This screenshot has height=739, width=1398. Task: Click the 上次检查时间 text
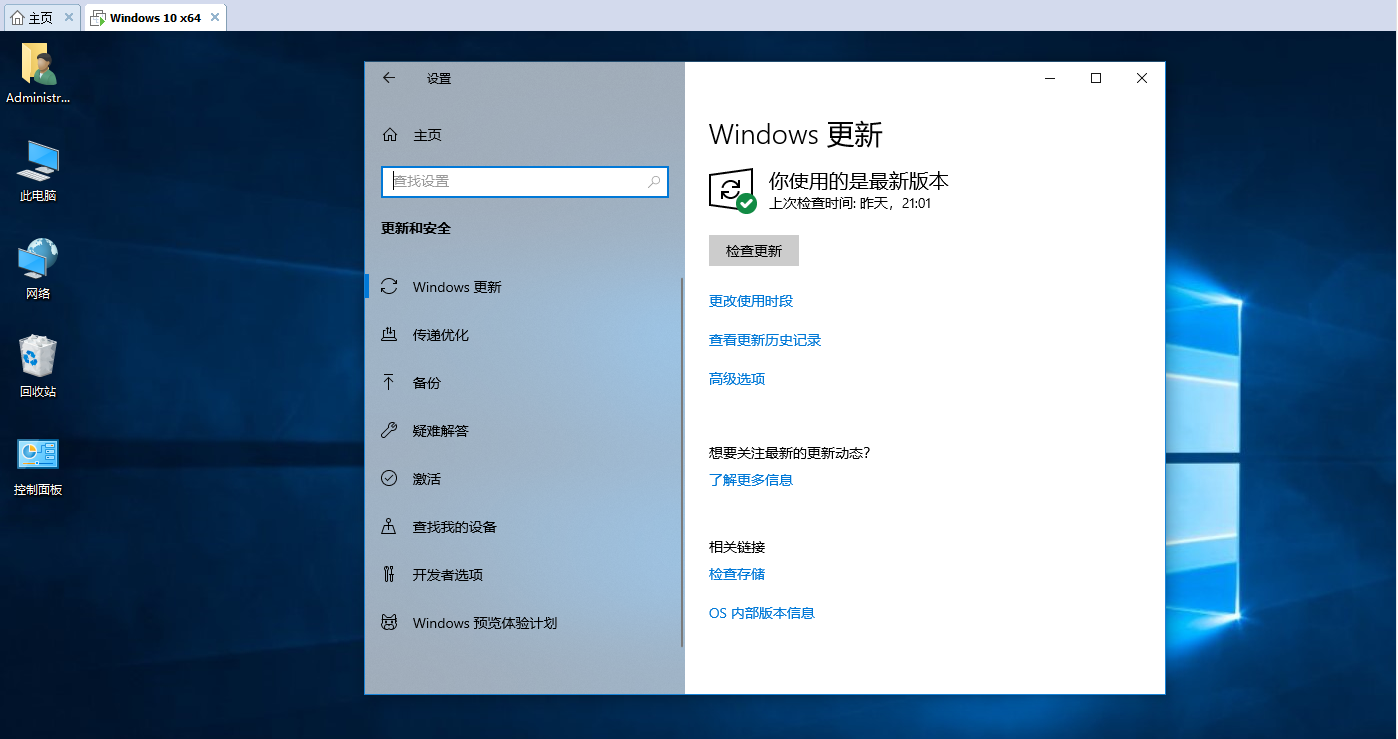(850, 203)
